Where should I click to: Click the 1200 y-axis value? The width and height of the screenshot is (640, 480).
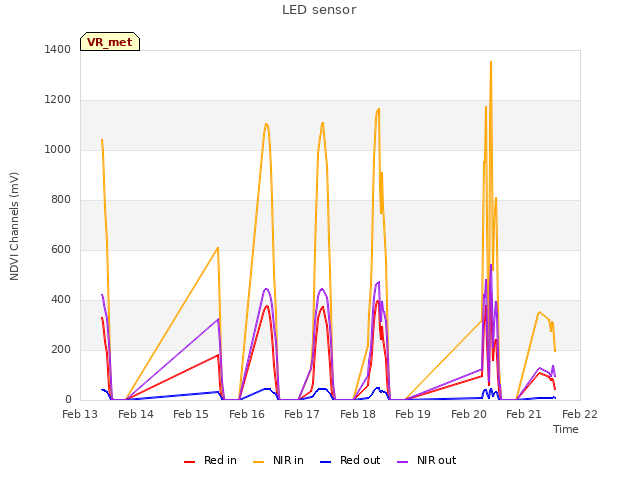pyautogui.click(x=58, y=100)
